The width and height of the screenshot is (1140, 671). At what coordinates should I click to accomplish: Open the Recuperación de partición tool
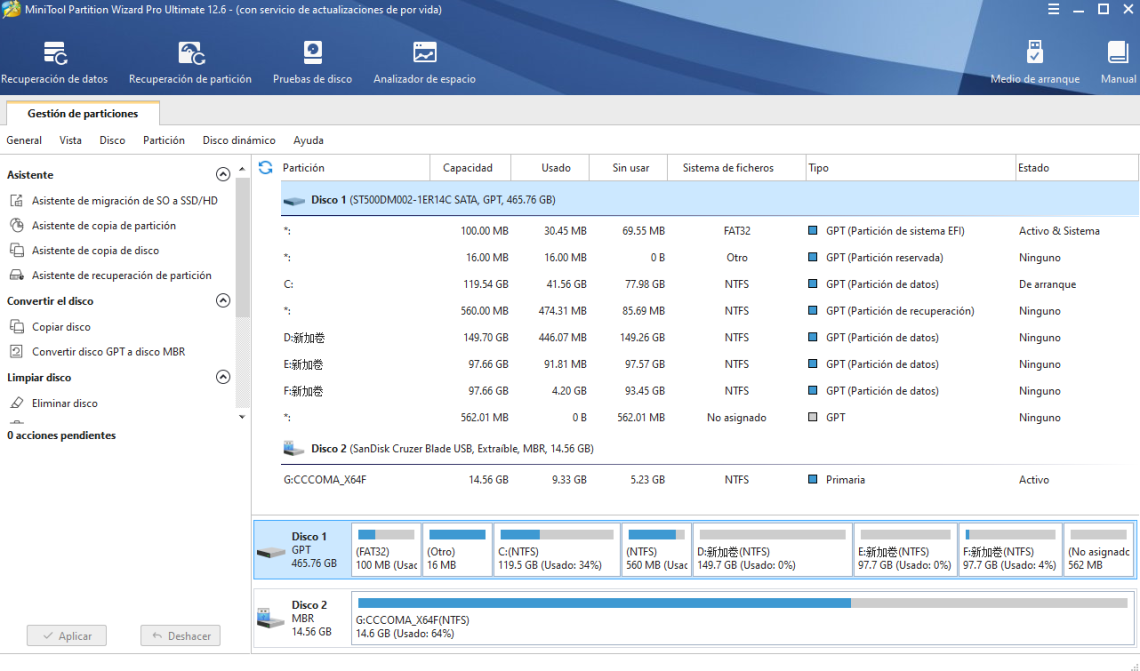coord(189,60)
